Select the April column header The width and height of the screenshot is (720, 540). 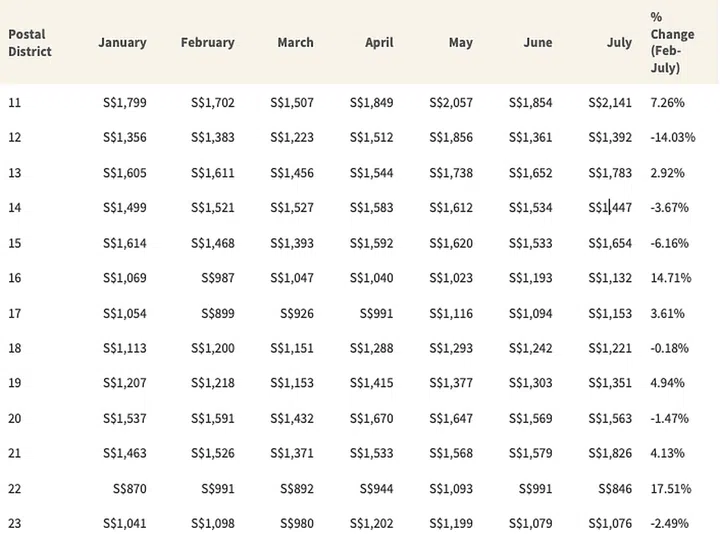(379, 43)
